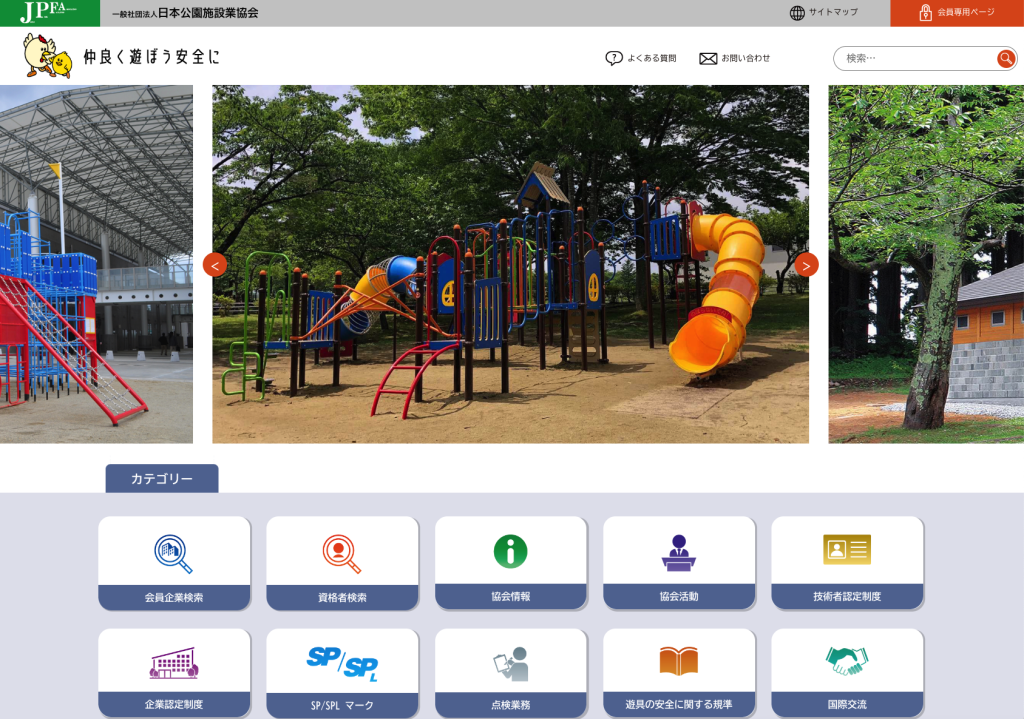The width and height of the screenshot is (1024, 719).
Task: Open 点検業務 inspection label
Action: (510, 704)
